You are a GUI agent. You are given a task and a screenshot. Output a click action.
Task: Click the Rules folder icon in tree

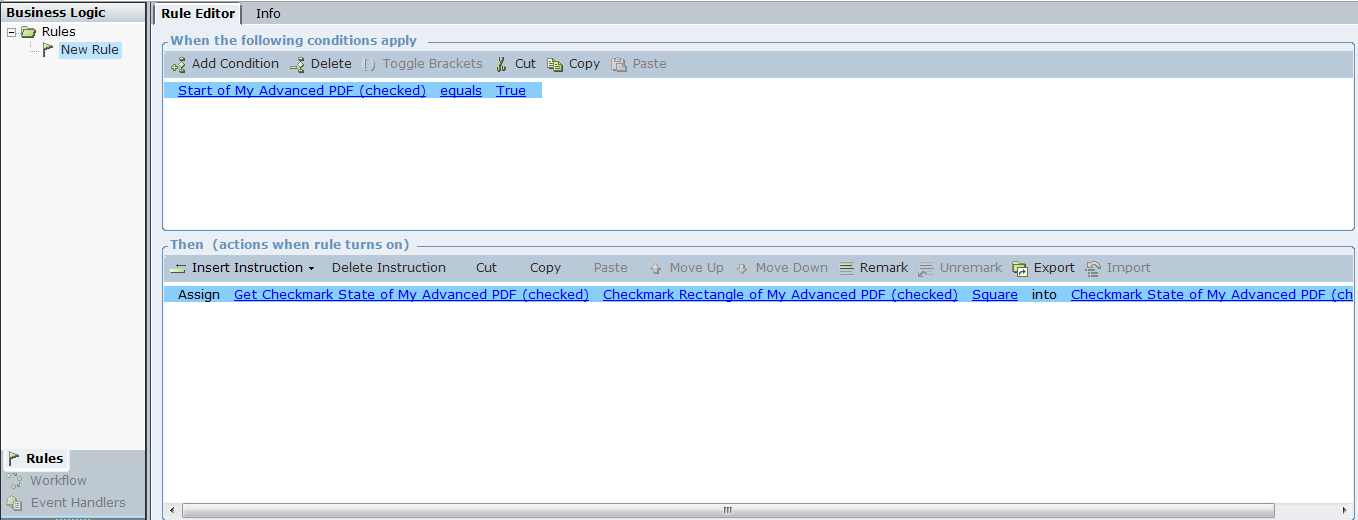29,32
